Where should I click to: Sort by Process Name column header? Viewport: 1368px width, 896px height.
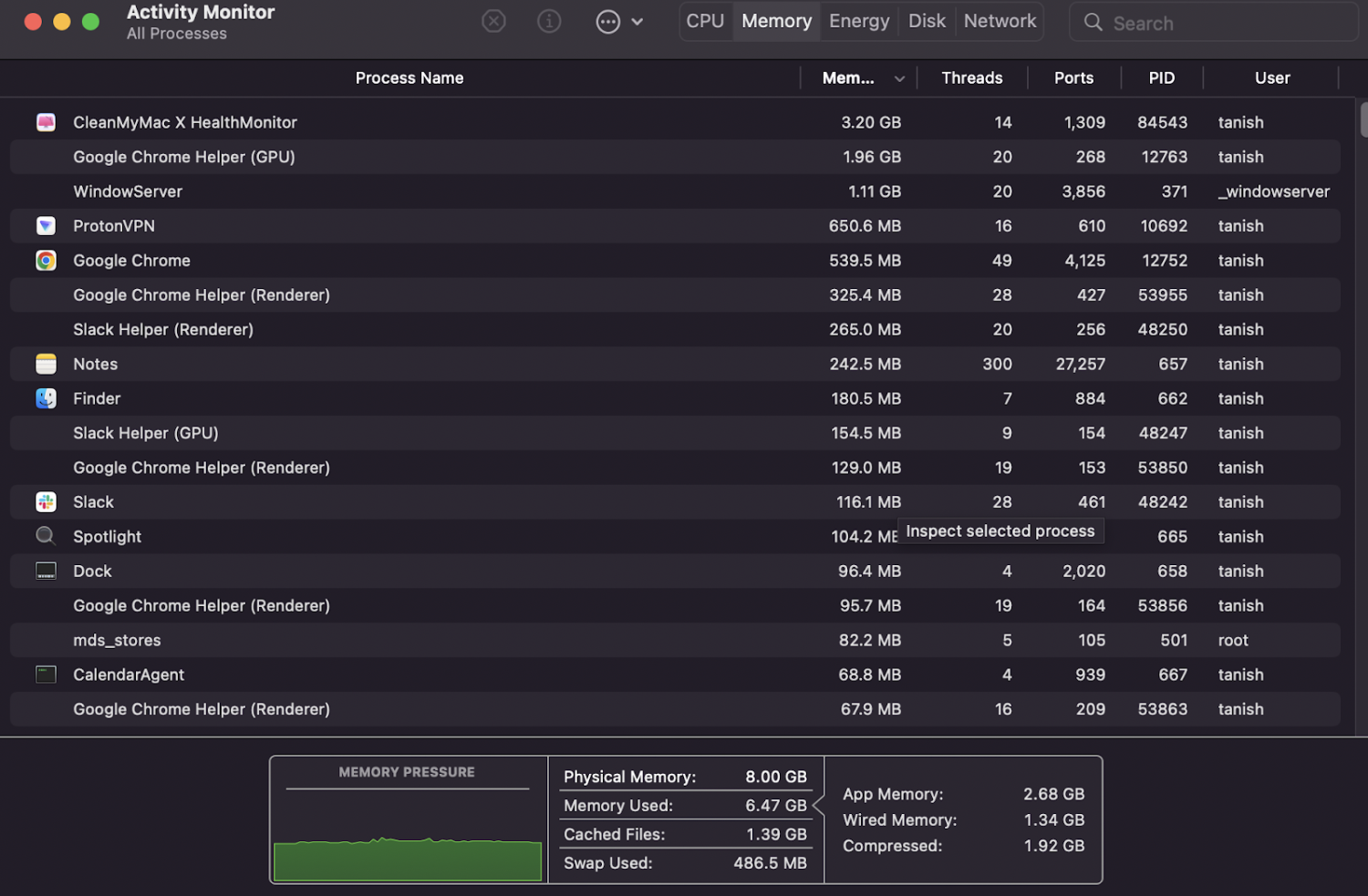[409, 78]
